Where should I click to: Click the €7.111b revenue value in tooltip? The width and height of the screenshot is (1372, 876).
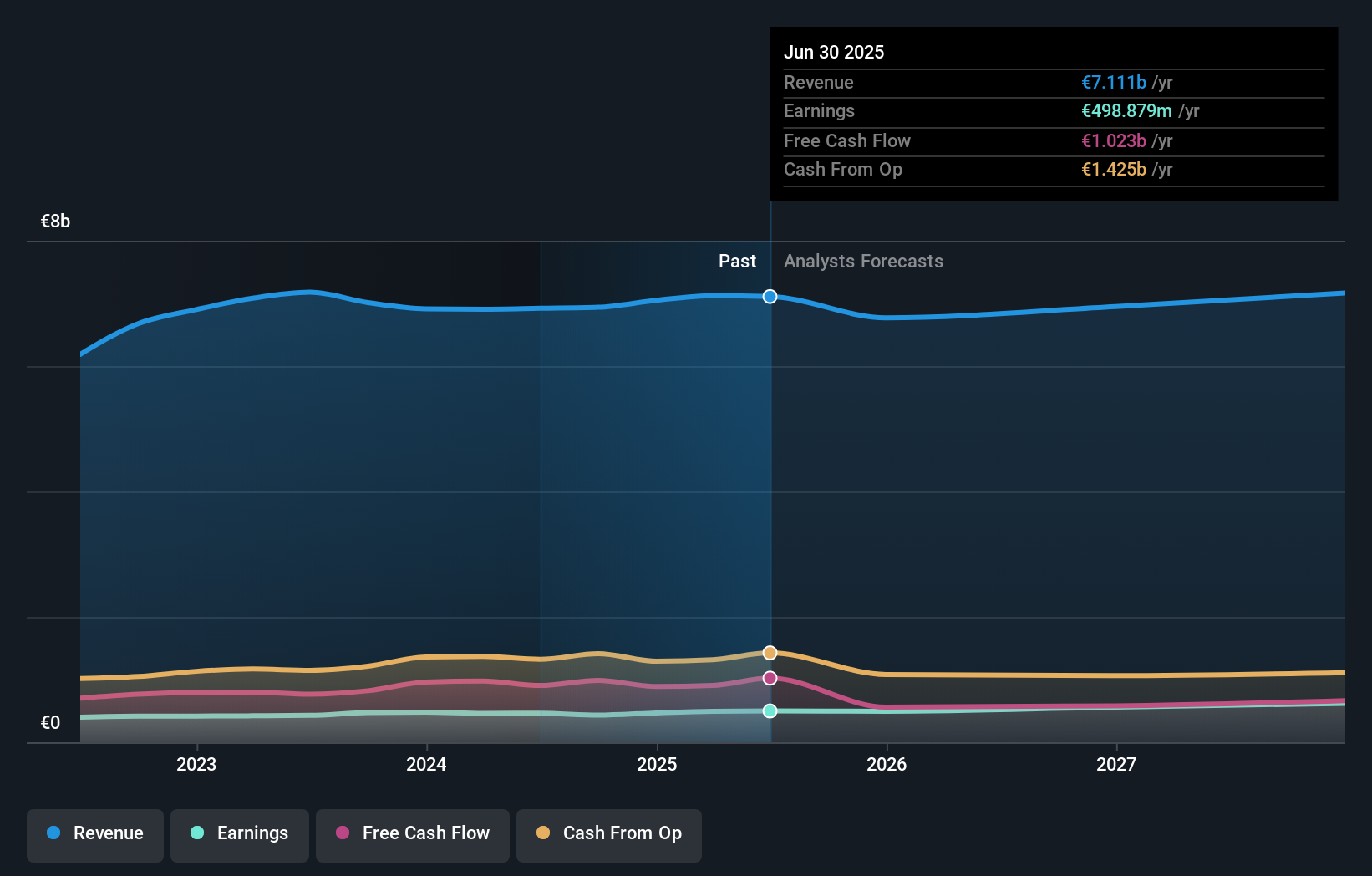click(x=1114, y=83)
